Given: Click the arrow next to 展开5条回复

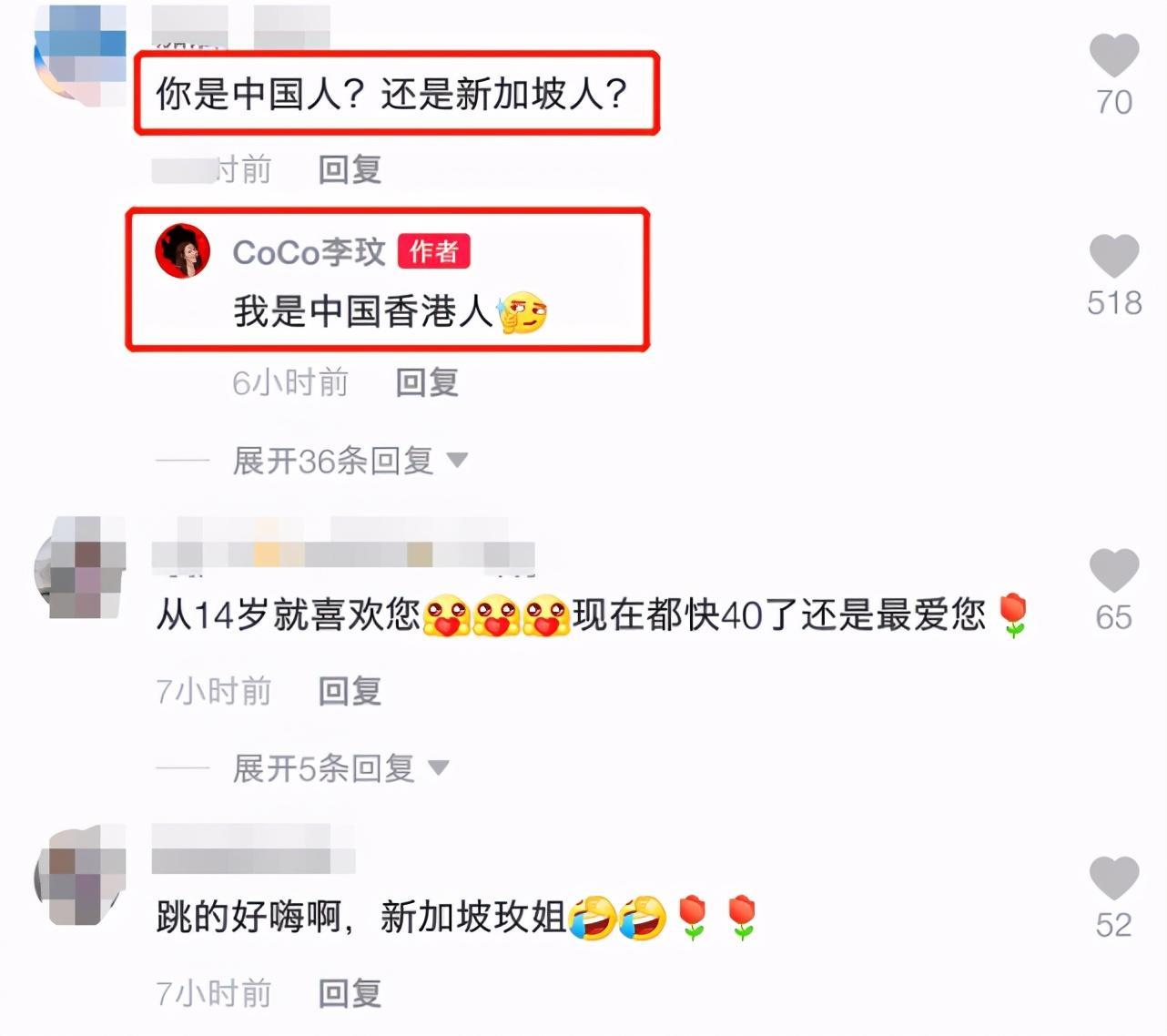Looking at the screenshot, I should (x=439, y=768).
